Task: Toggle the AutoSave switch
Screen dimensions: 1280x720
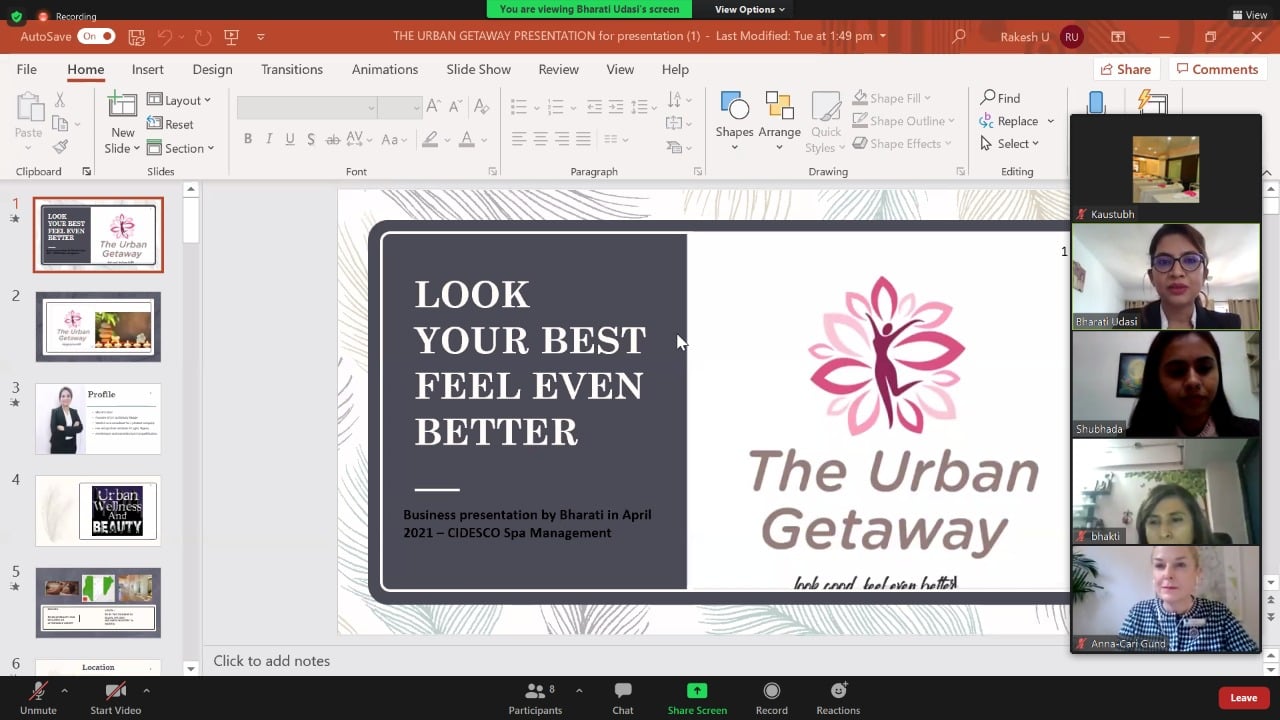Action: (x=96, y=37)
